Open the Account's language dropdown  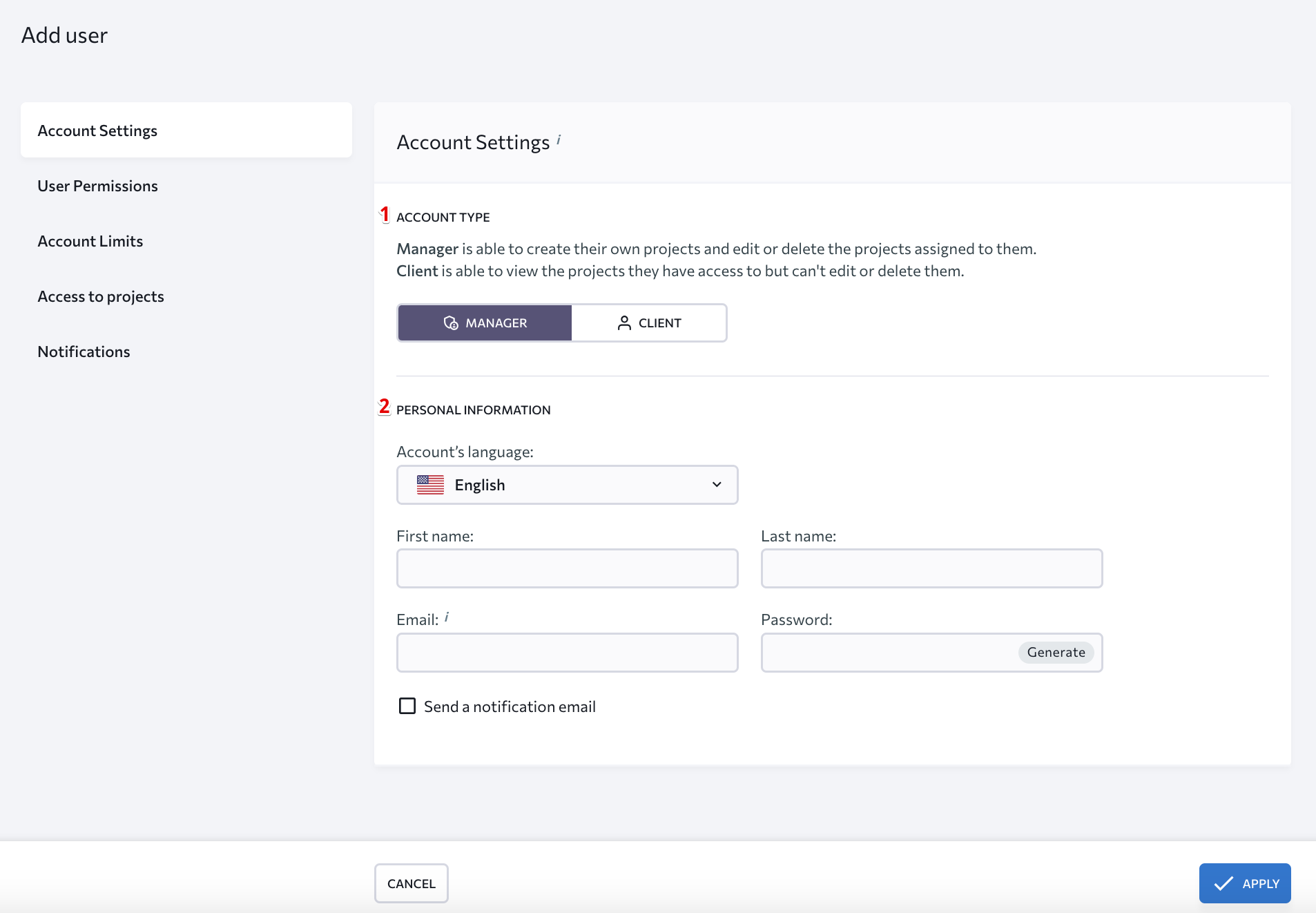click(567, 485)
